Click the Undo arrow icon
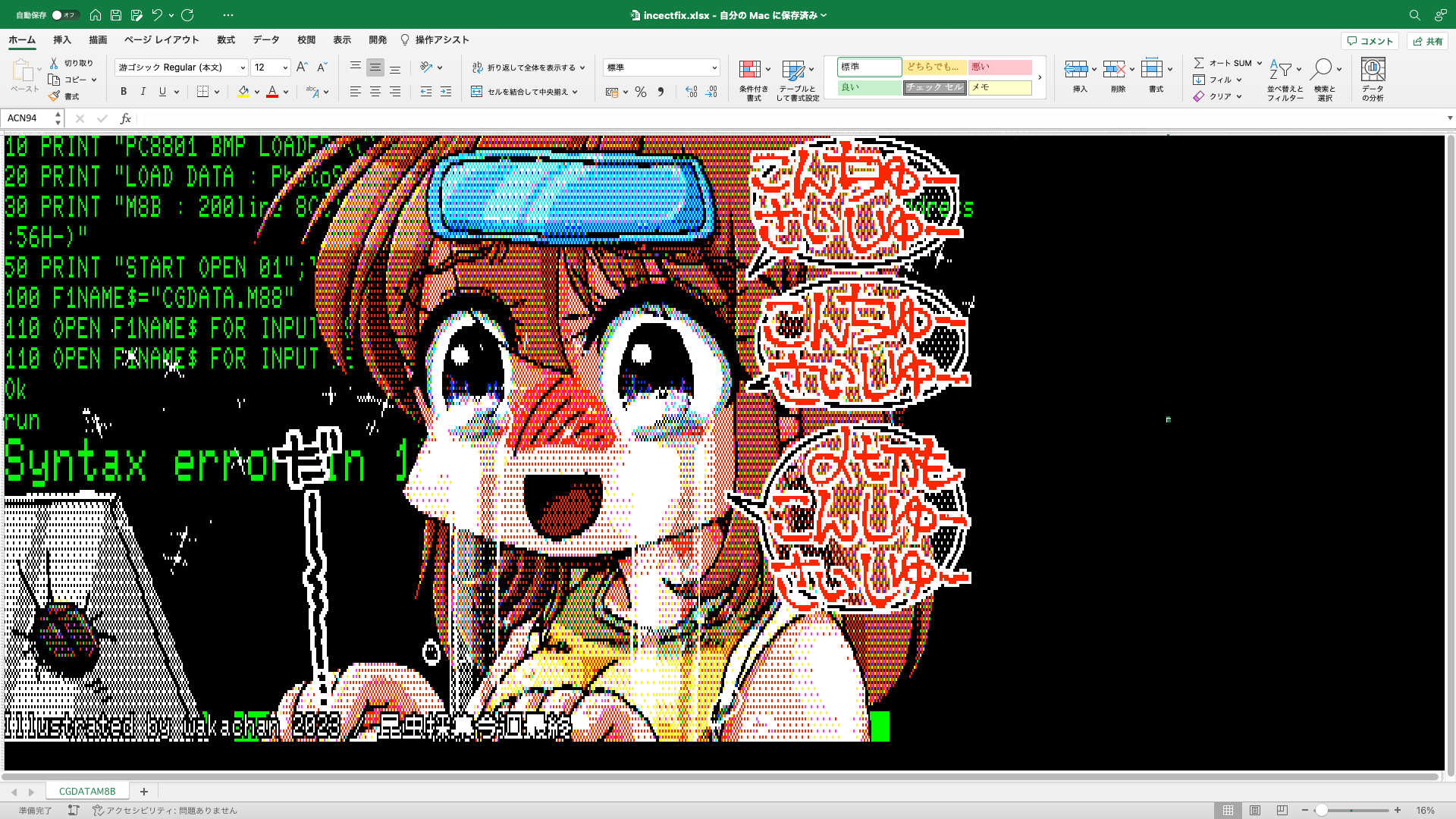 pyautogui.click(x=157, y=14)
